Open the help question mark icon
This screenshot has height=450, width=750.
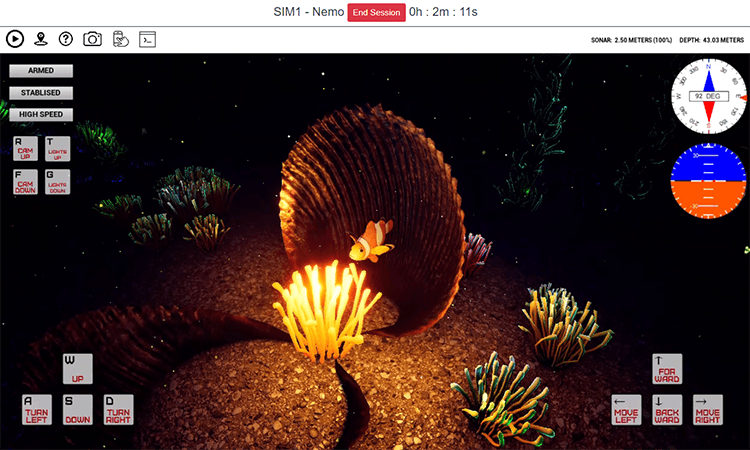[66, 39]
